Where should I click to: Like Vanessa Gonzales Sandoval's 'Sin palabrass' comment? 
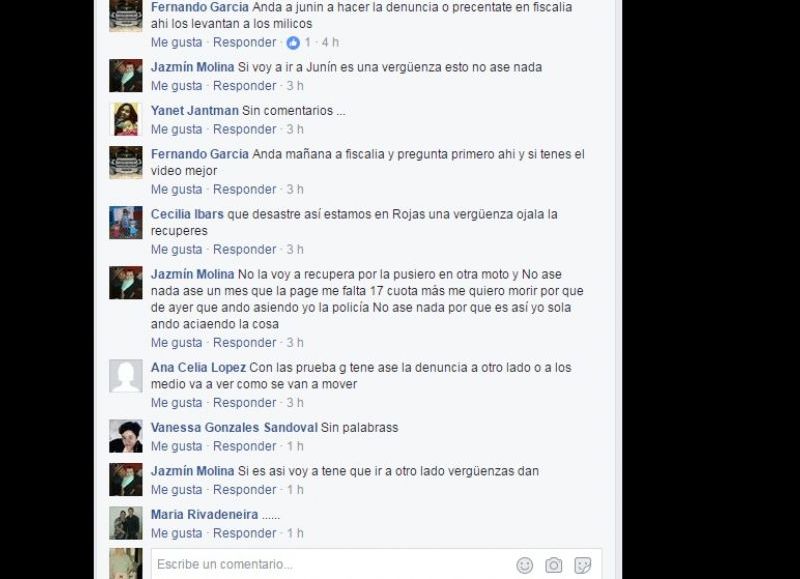[177, 446]
